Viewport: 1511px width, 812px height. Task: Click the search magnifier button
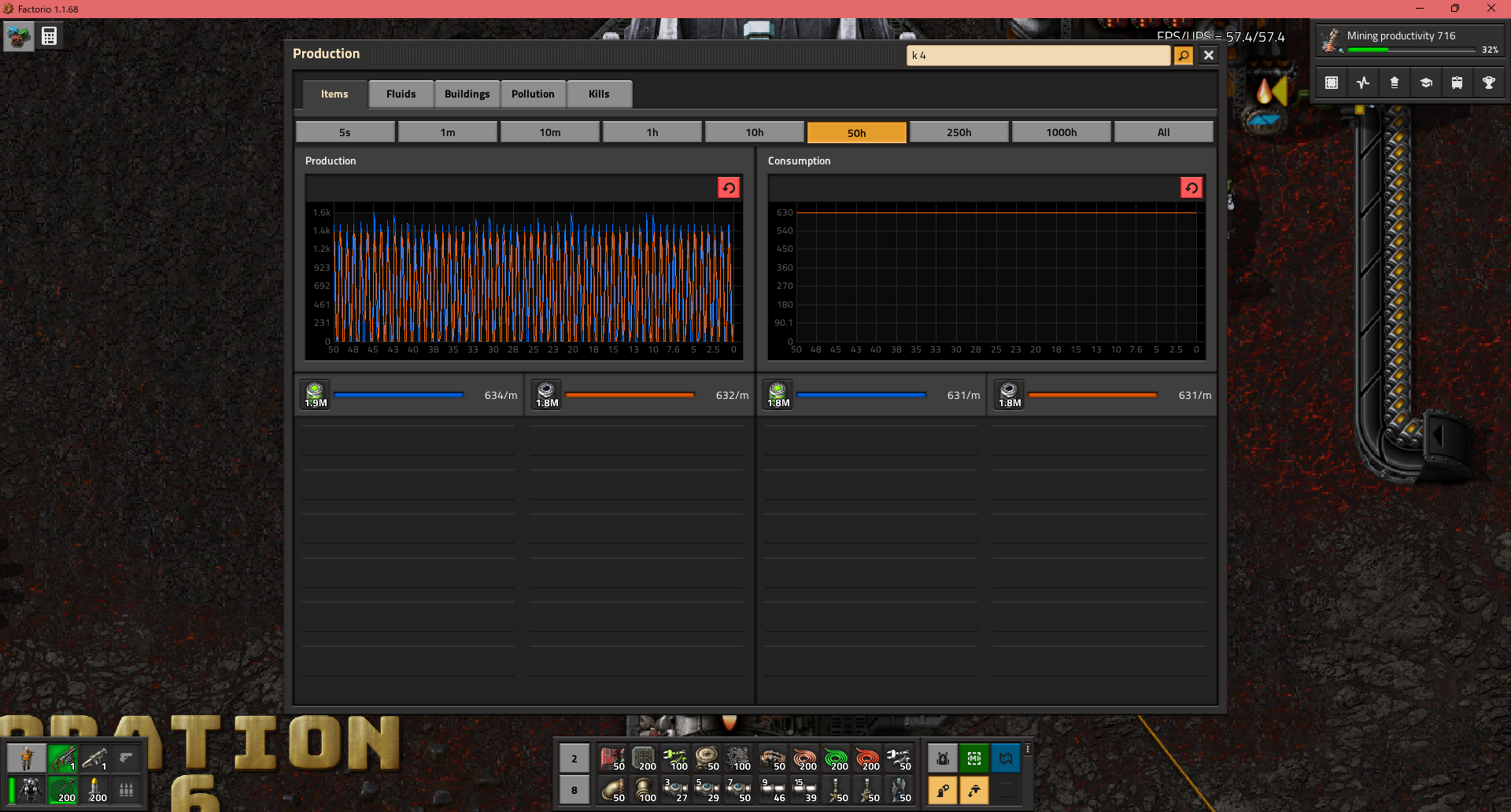1184,55
